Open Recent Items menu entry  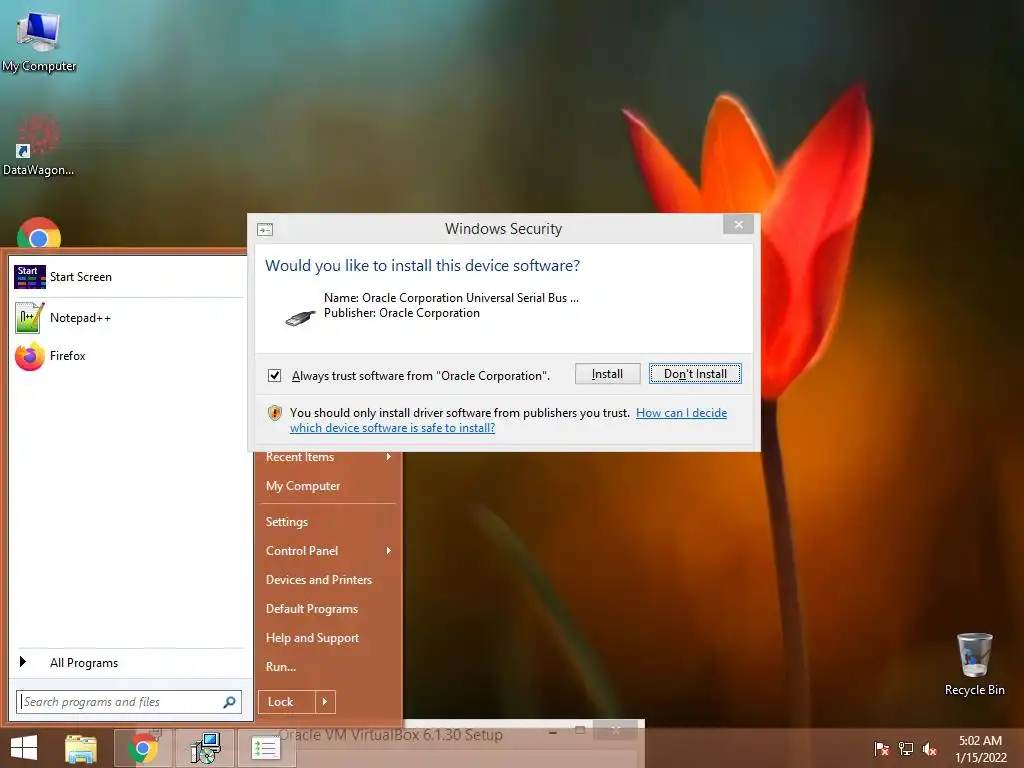point(300,456)
